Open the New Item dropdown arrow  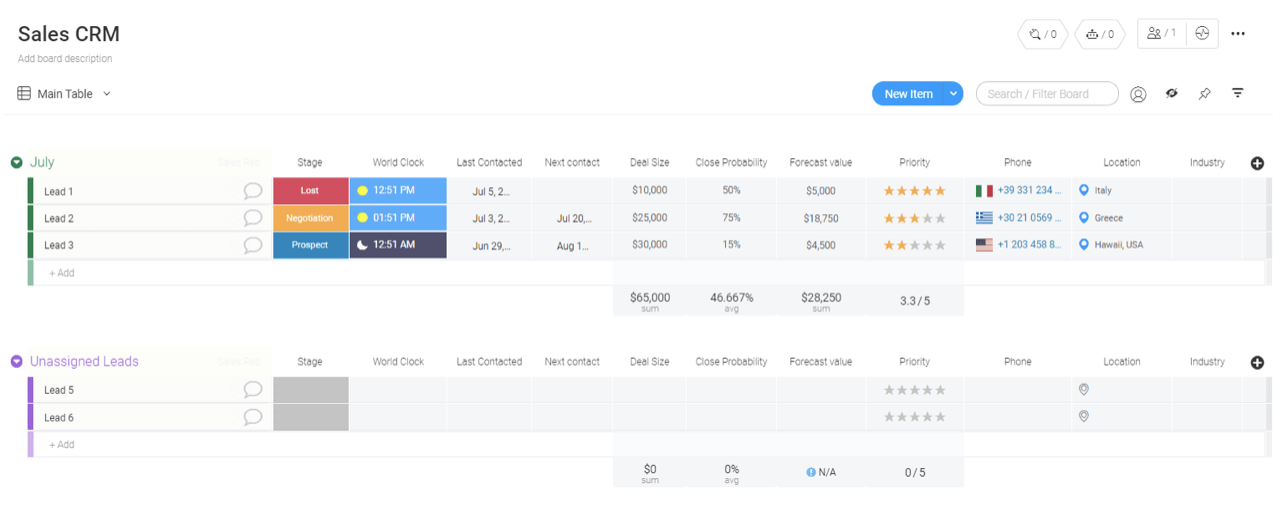pyautogui.click(x=954, y=94)
